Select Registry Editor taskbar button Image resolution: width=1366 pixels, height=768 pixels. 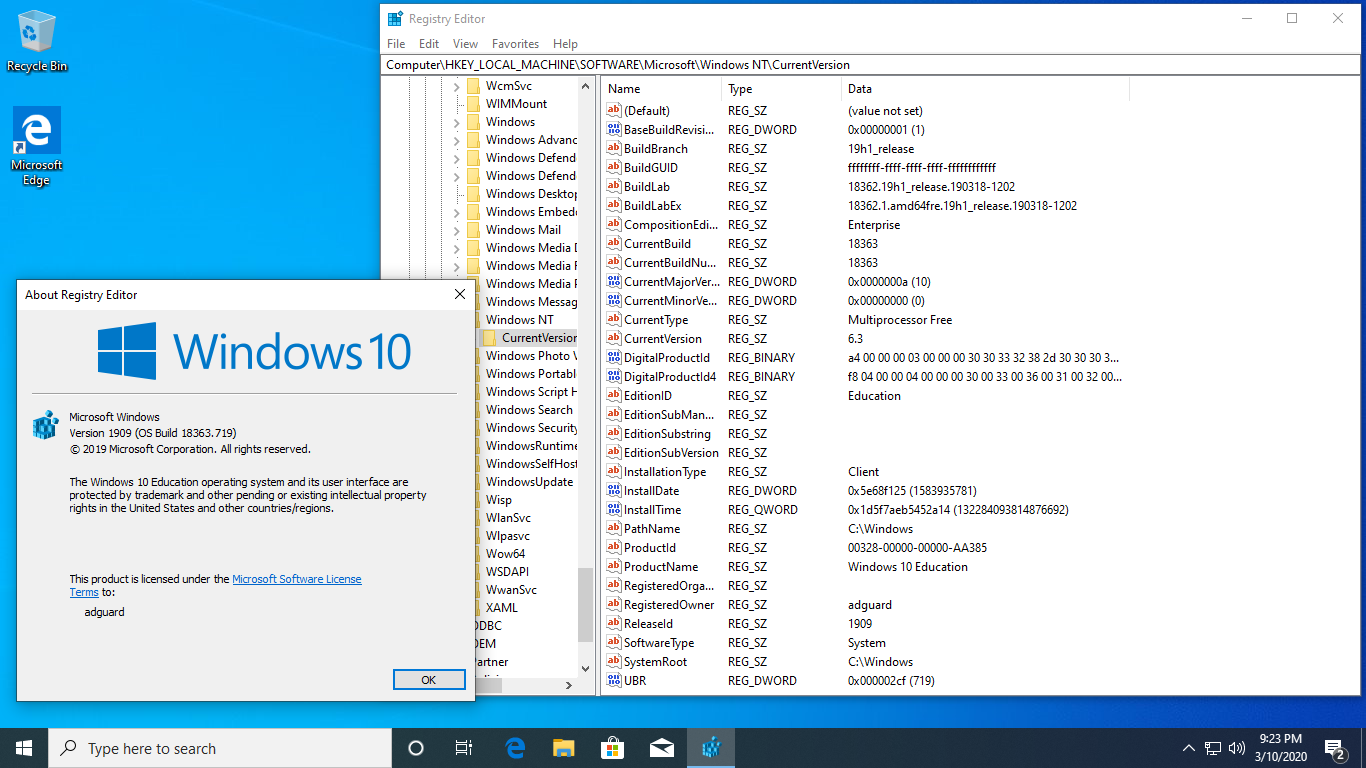[711, 748]
